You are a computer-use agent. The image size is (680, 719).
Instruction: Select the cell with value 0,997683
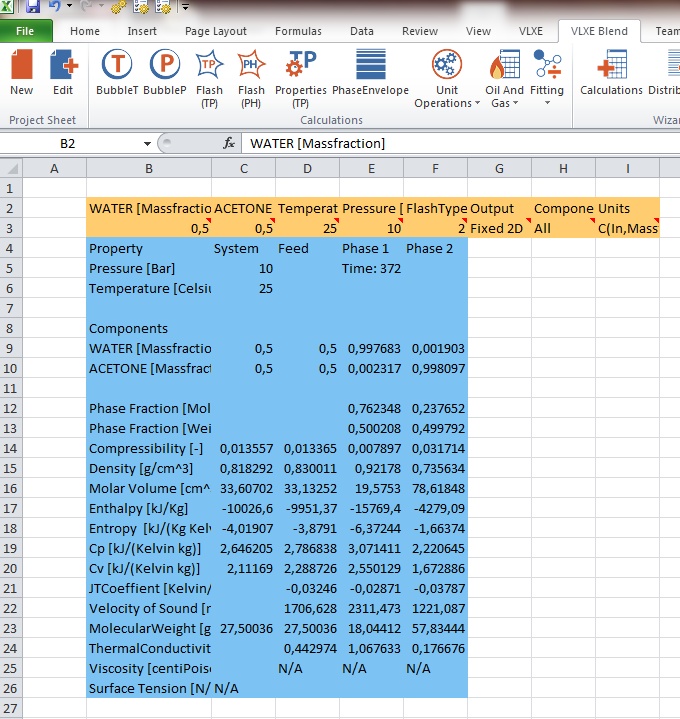tap(371, 348)
